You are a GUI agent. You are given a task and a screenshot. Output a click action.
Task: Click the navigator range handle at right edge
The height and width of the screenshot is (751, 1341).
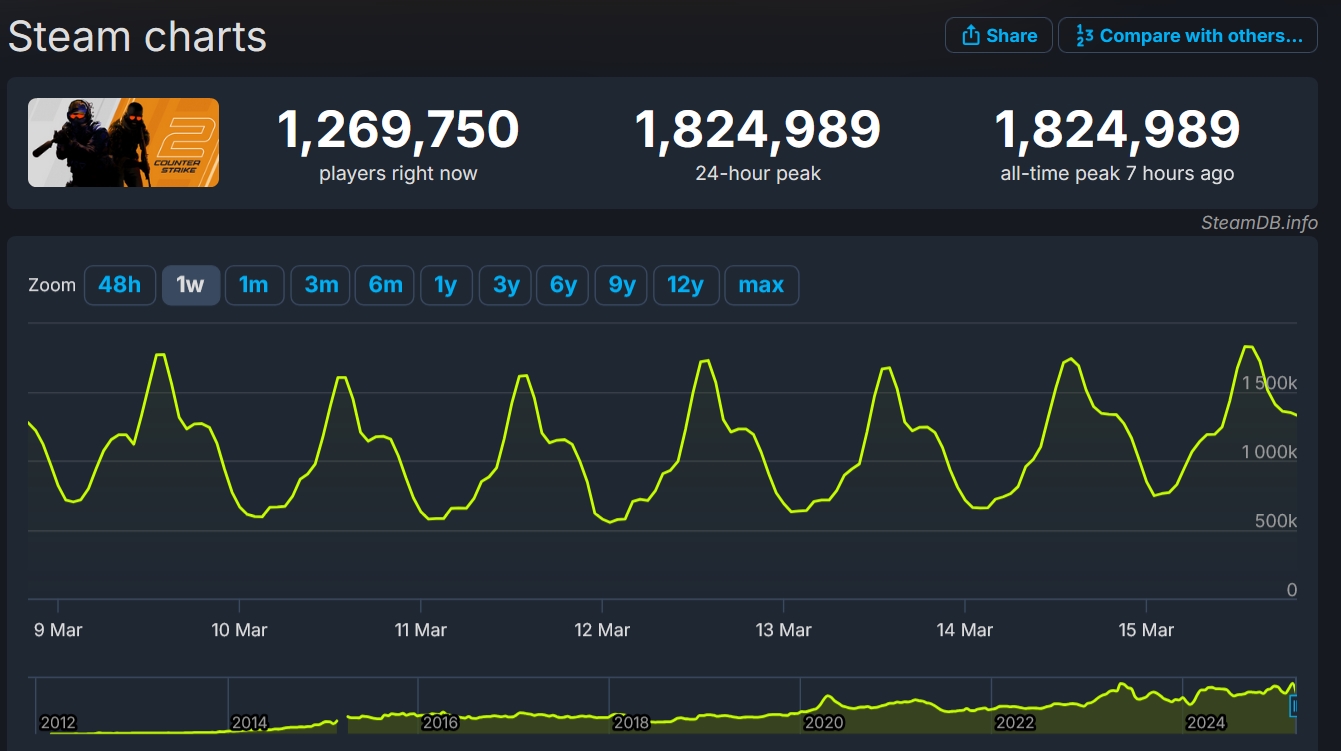coord(1295,707)
